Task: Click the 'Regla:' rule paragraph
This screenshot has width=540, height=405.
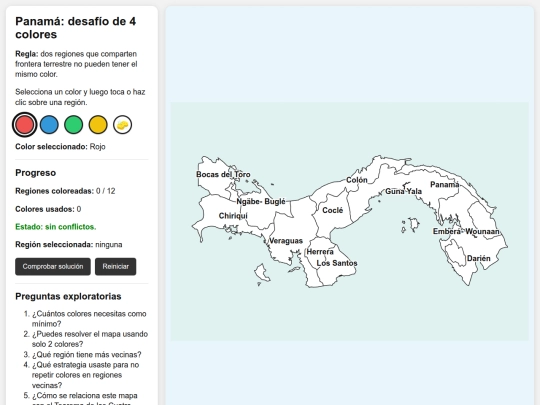Action: (x=76, y=64)
